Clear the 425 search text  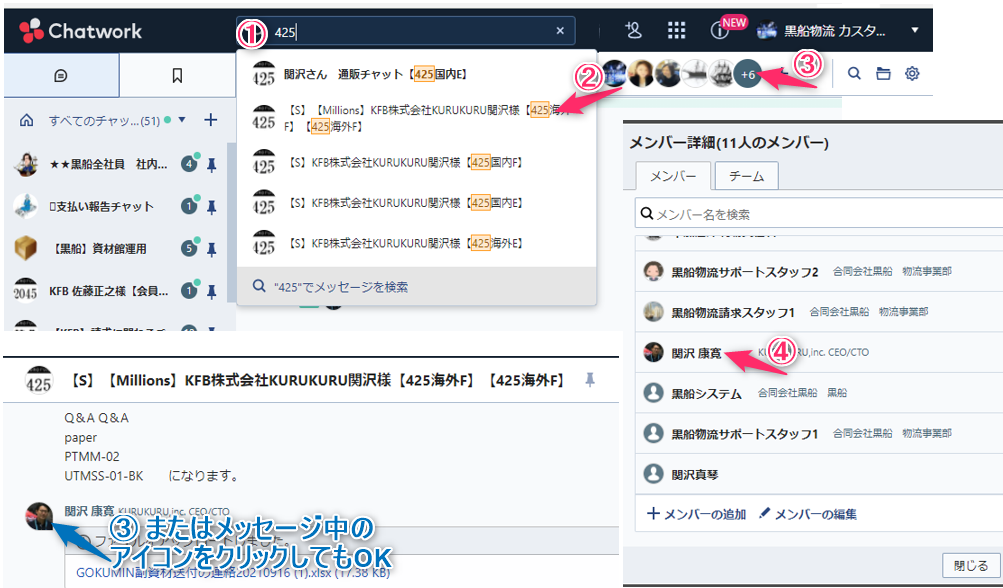[x=560, y=31]
